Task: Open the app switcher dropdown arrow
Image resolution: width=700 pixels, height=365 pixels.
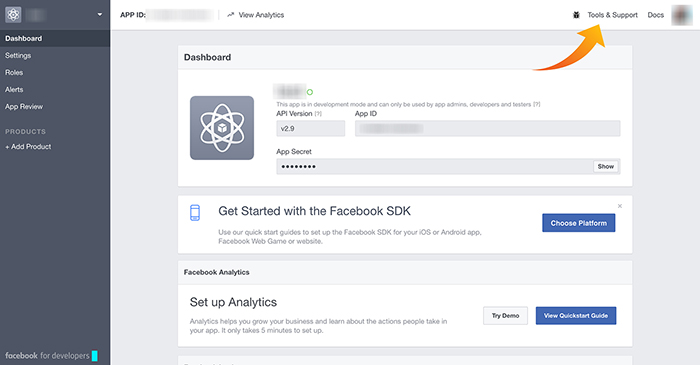Action: point(100,15)
